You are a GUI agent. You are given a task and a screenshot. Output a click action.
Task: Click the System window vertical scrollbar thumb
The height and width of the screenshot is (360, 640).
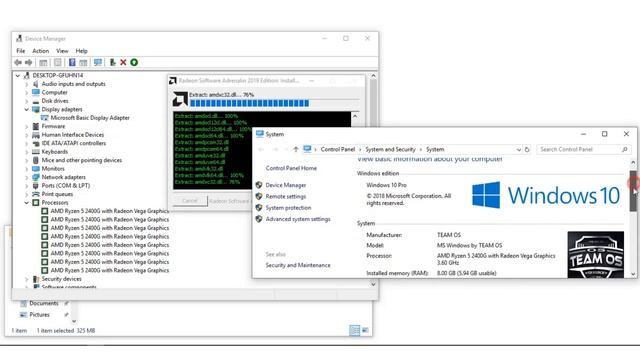click(x=633, y=191)
